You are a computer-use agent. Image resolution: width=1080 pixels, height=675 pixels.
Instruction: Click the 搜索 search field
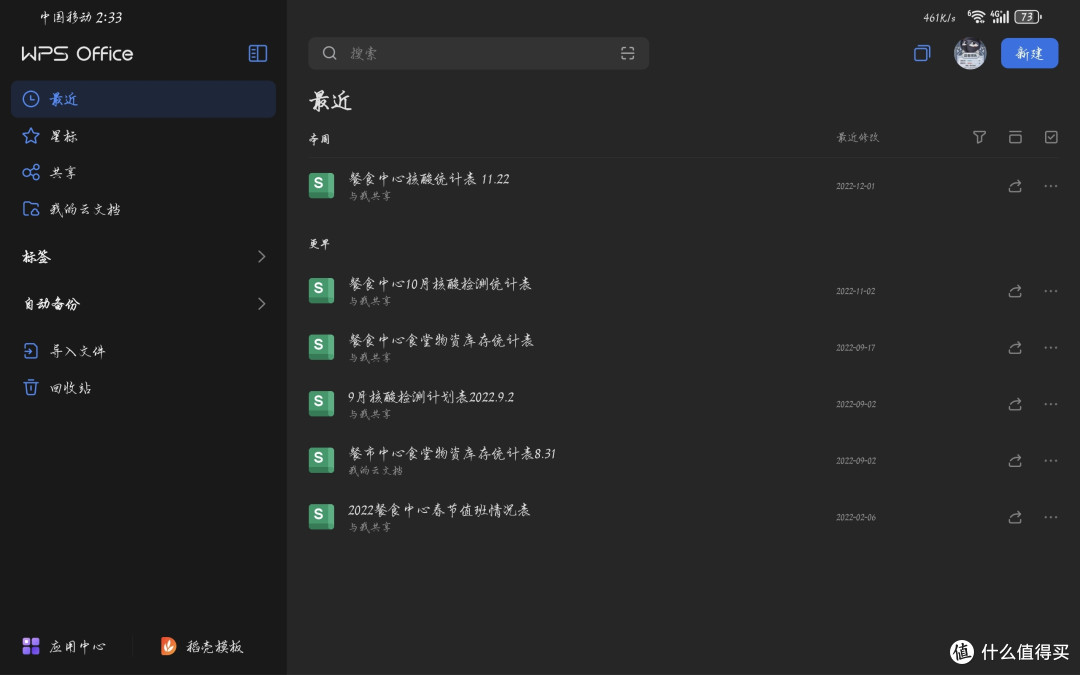click(478, 53)
